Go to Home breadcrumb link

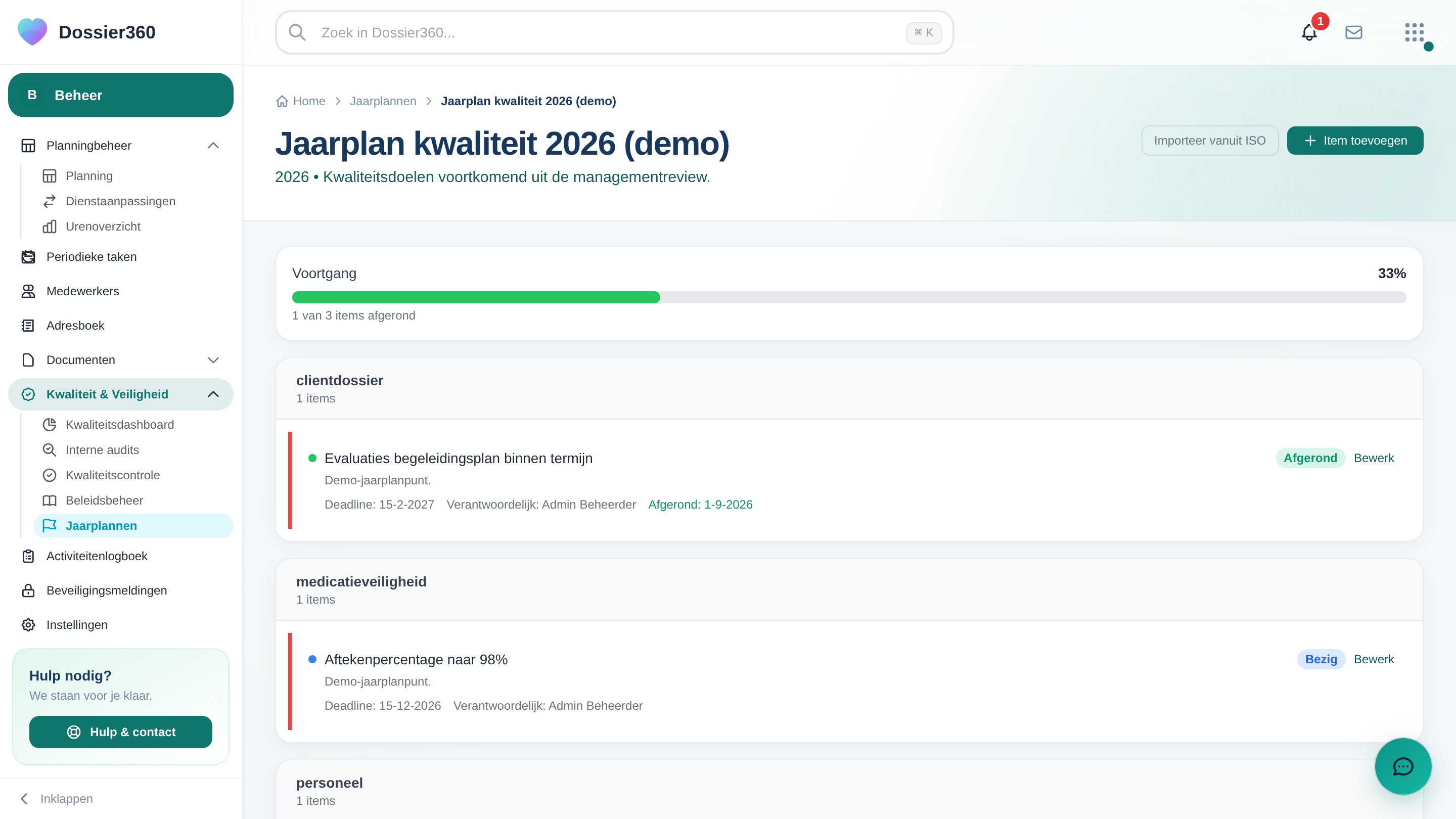(309, 101)
